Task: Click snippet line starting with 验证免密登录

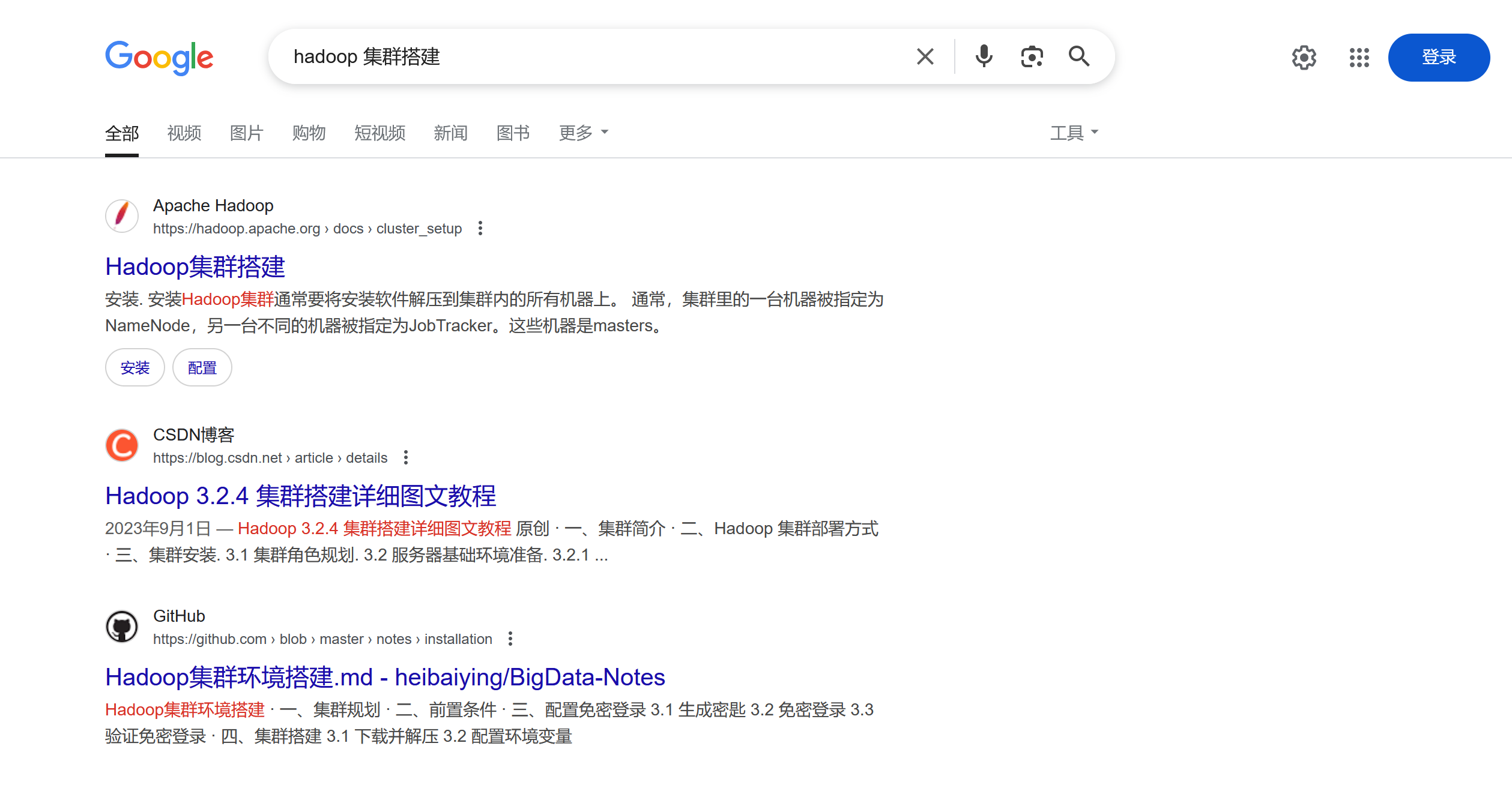Action: 339,736
